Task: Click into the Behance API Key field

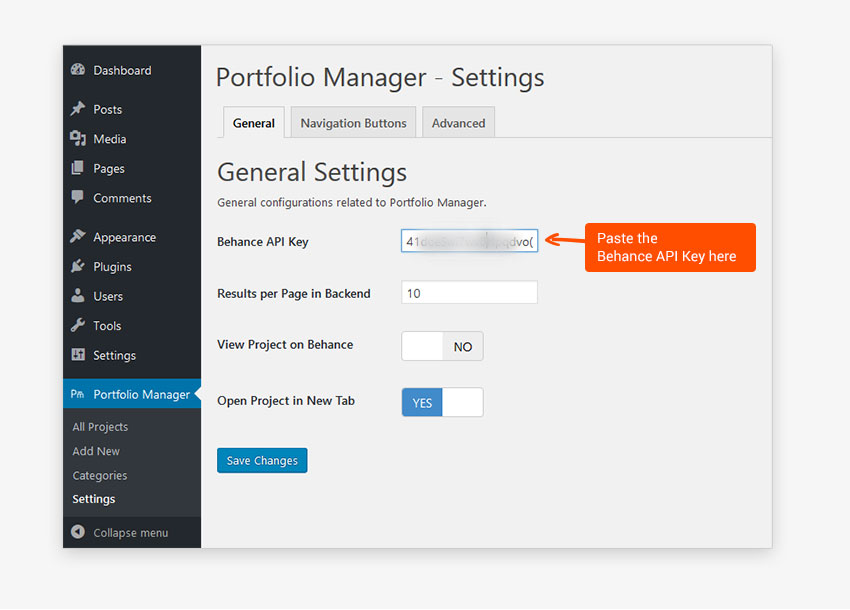Action: [x=469, y=241]
